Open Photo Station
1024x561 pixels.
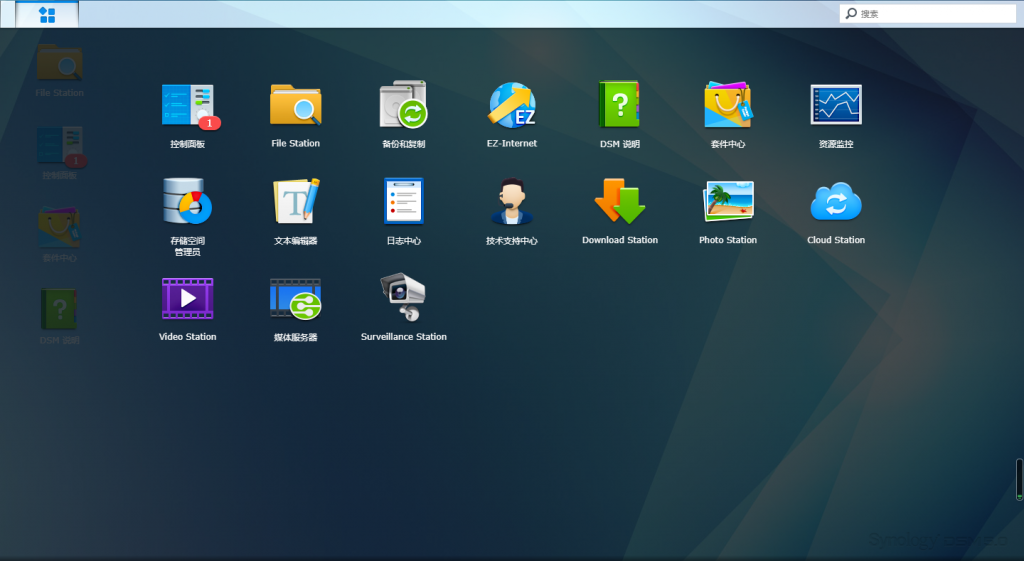point(728,212)
